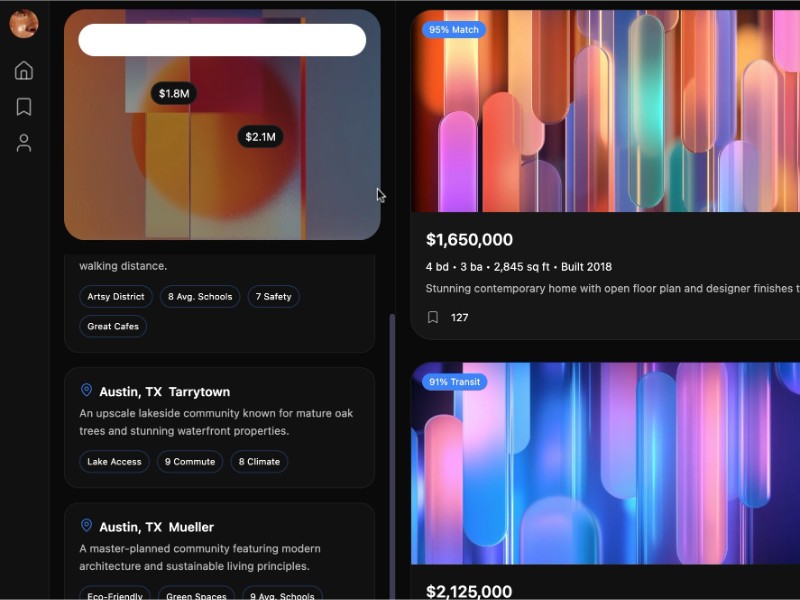The width and height of the screenshot is (800, 600).
Task: Click the neighborhood list scrollbar
Action: coord(392,450)
